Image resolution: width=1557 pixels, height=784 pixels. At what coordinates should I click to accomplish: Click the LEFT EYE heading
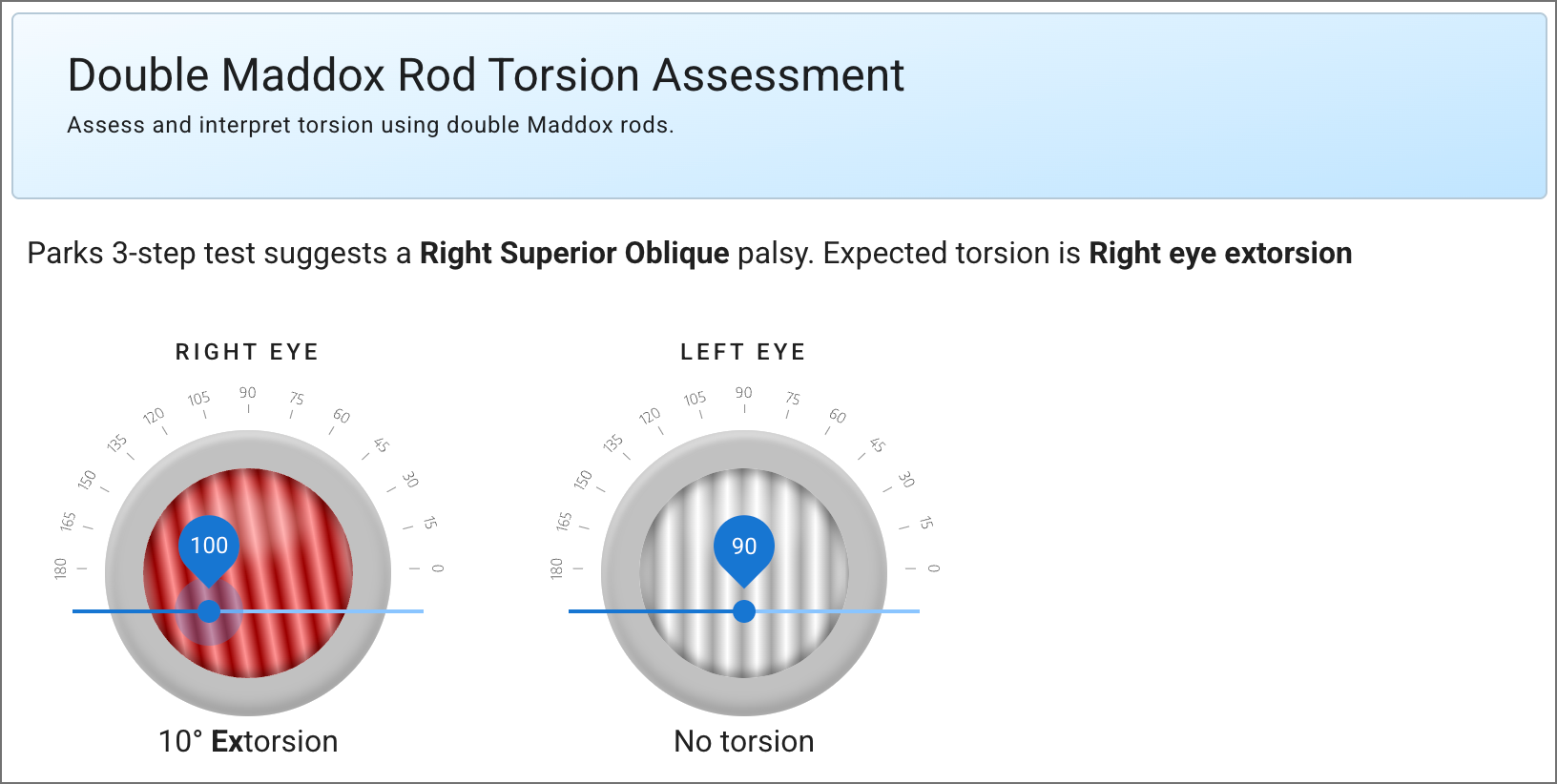tap(743, 352)
